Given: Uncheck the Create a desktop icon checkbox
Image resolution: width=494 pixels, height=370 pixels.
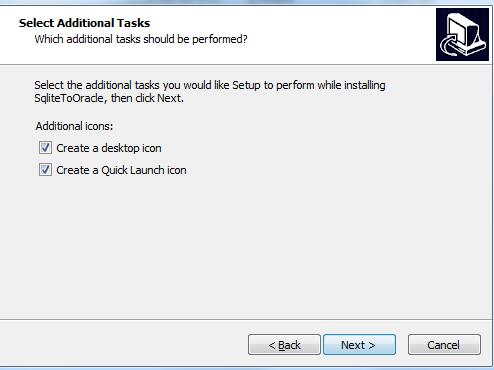Looking at the screenshot, I should [45, 148].
